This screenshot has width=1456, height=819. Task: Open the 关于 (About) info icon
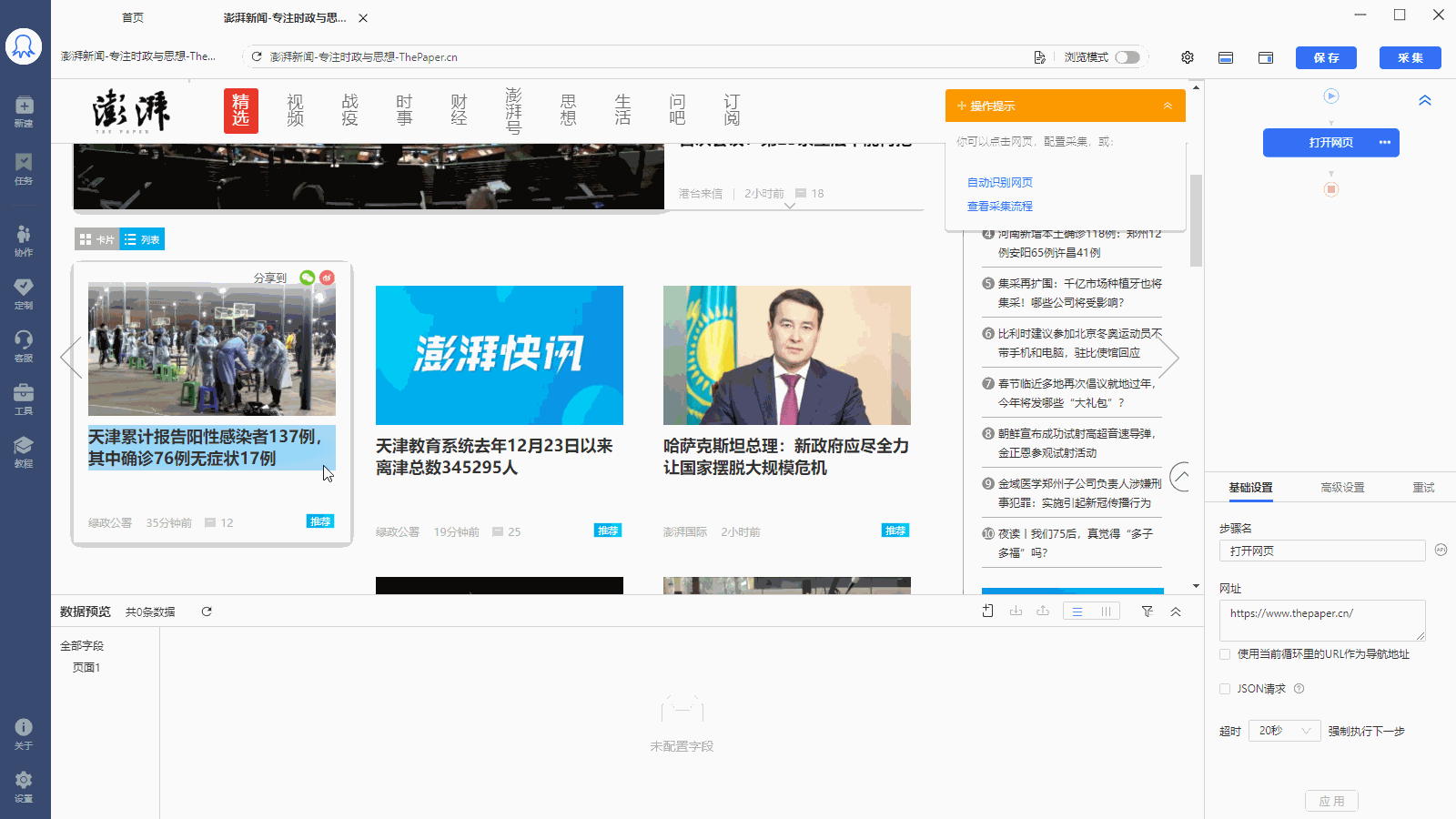coord(24,733)
